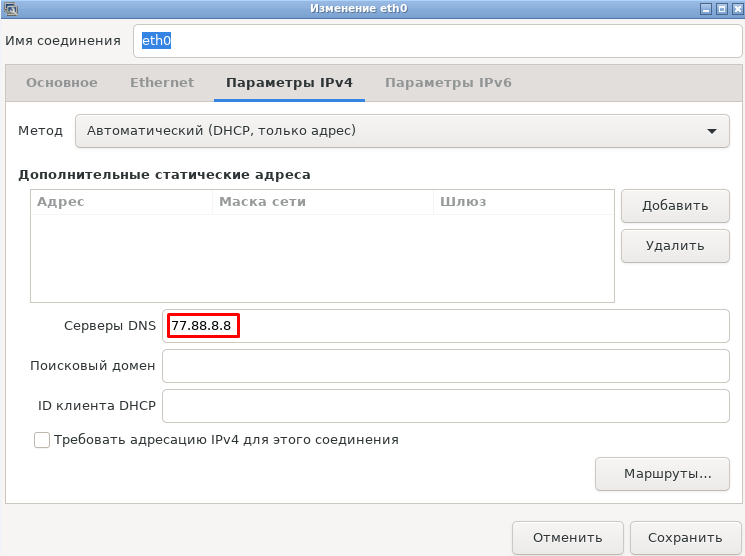Switch to the Основное tab
Image resolution: width=745 pixels, height=556 pixels.
pyautogui.click(x=62, y=83)
